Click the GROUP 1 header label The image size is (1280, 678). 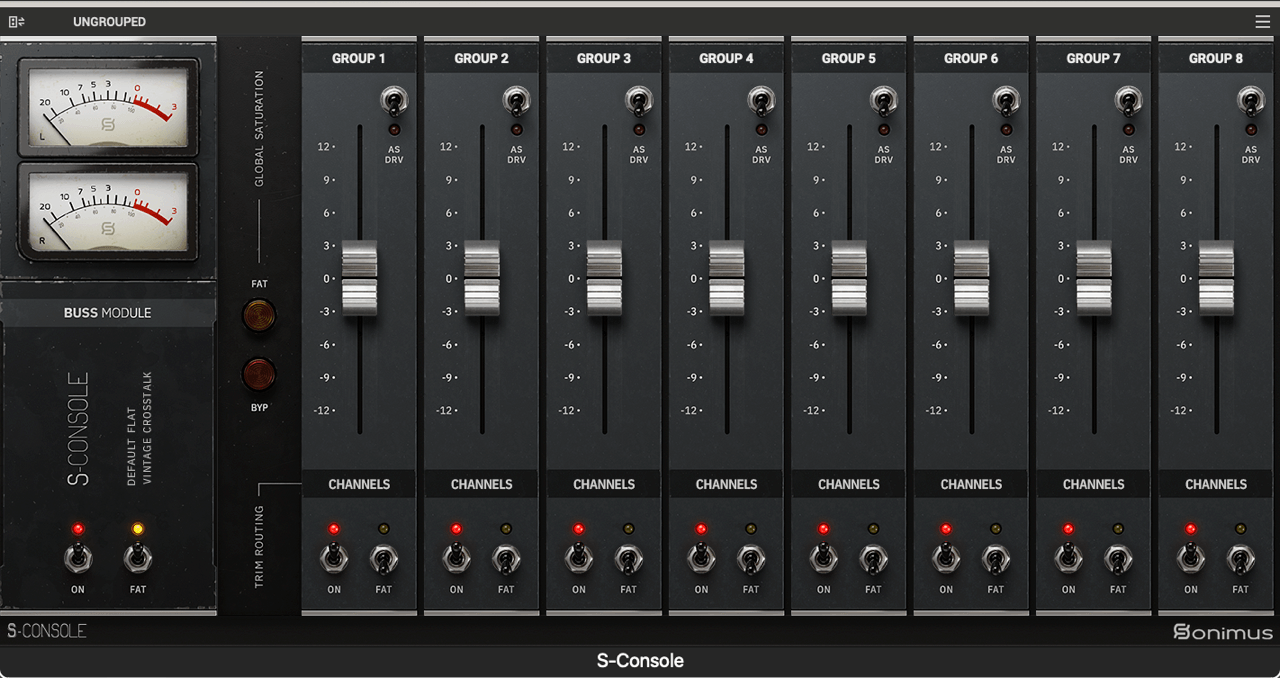click(x=359, y=58)
